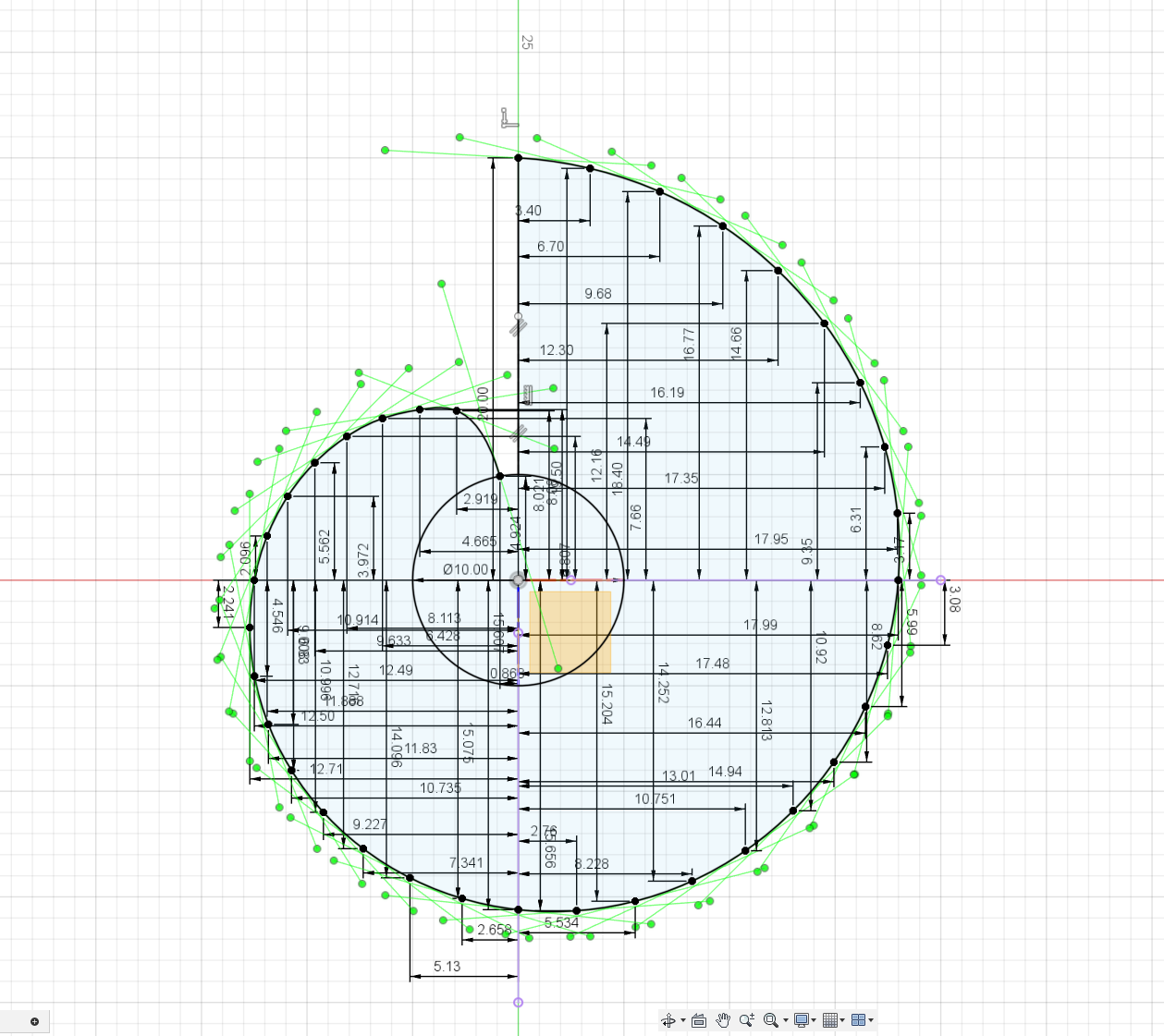Open Display Settings from the navigation bar
The image size is (1164, 1036).
coord(802,1019)
